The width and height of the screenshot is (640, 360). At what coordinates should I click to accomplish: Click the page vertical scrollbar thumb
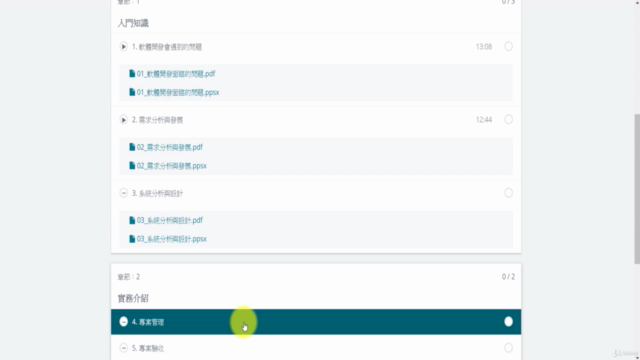click(637, 189)
